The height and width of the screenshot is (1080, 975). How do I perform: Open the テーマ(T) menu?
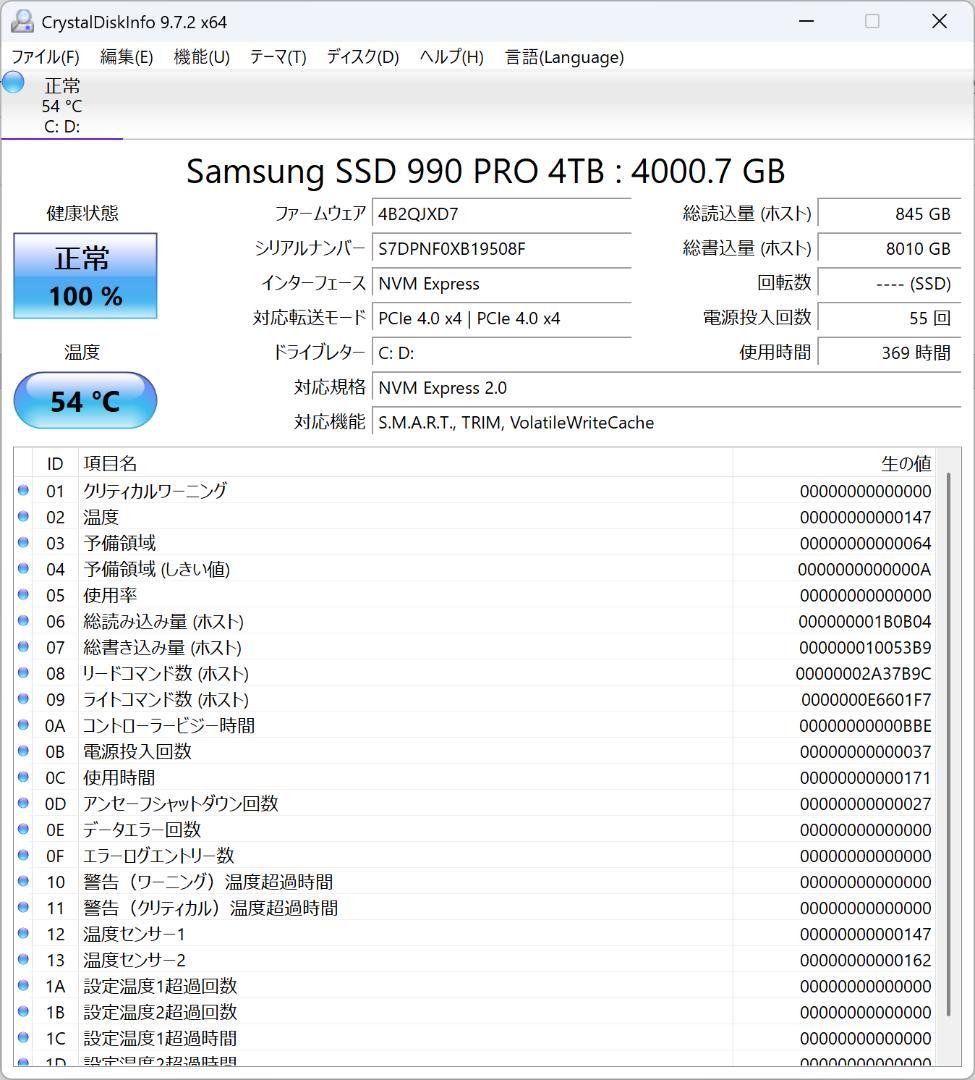tap(277, 57)
